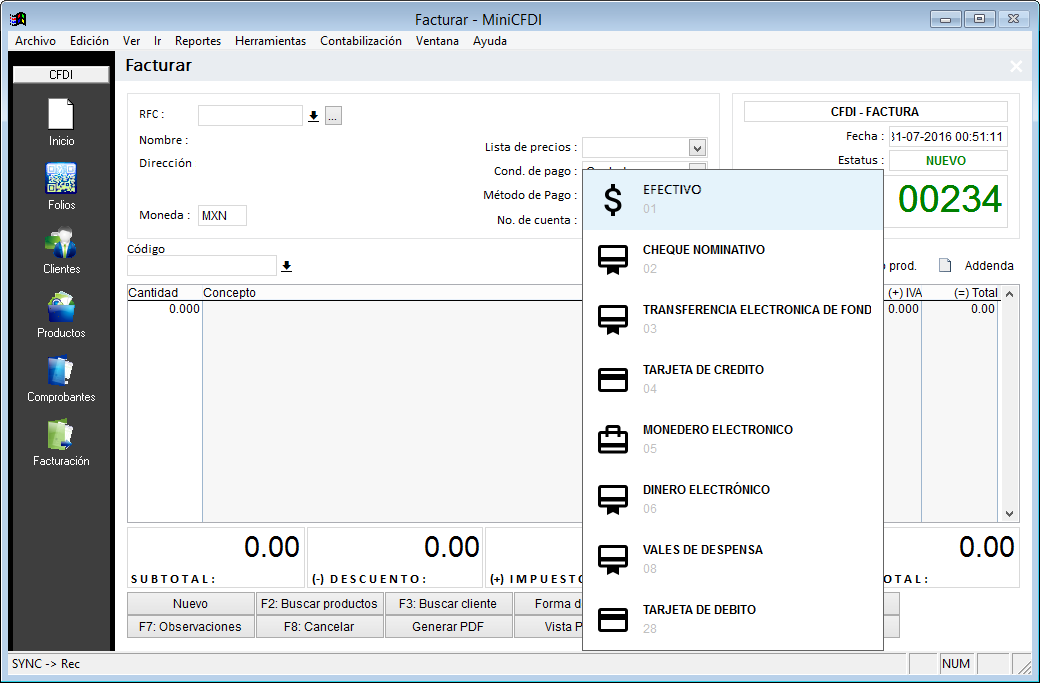Click the MiniCFDI application icon in title bar
This screenshot has height=683, width=1040.
18,19
